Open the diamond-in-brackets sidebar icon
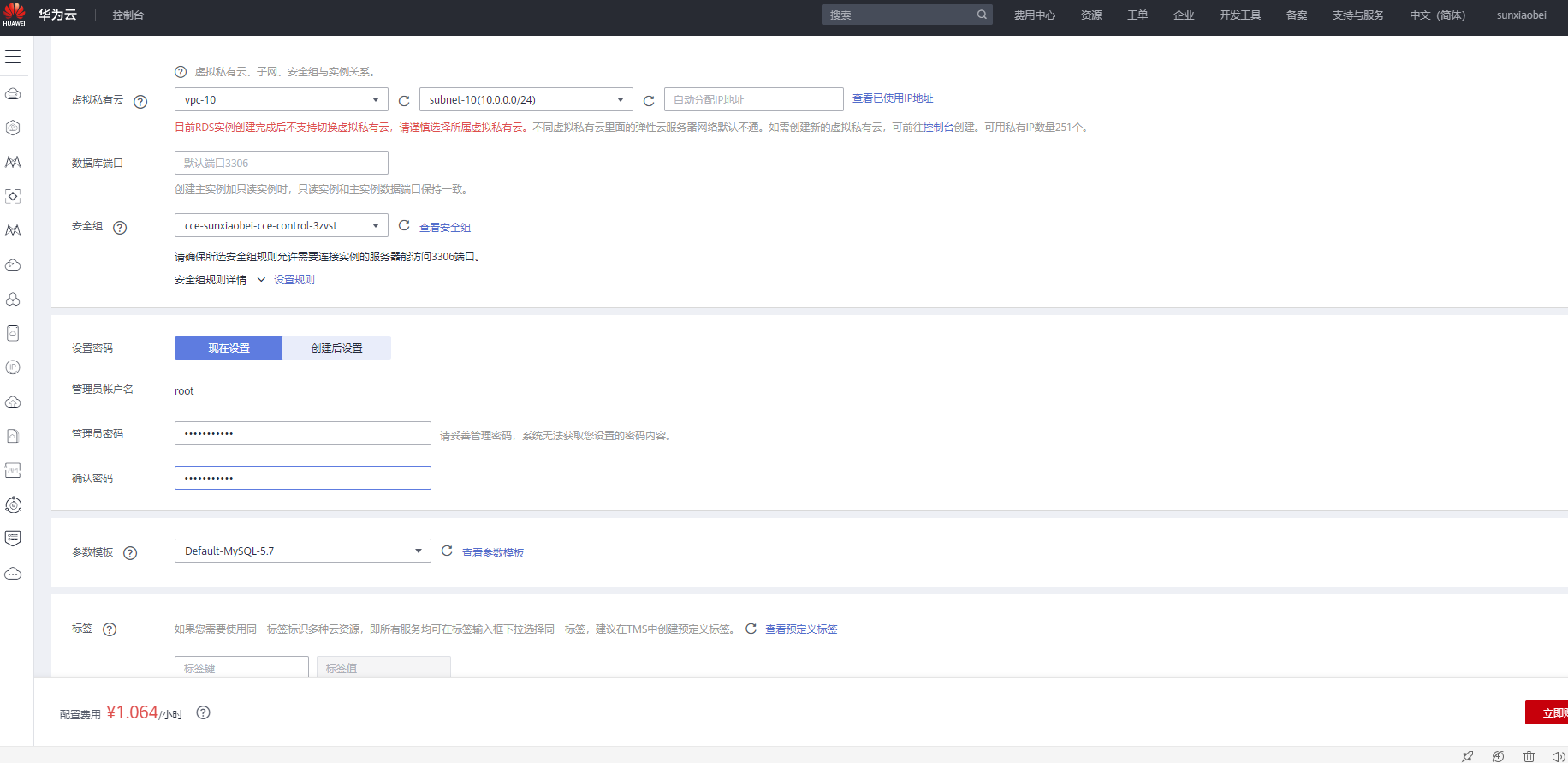Screen dimensions: 1568x763 click(x=13, y=196)
